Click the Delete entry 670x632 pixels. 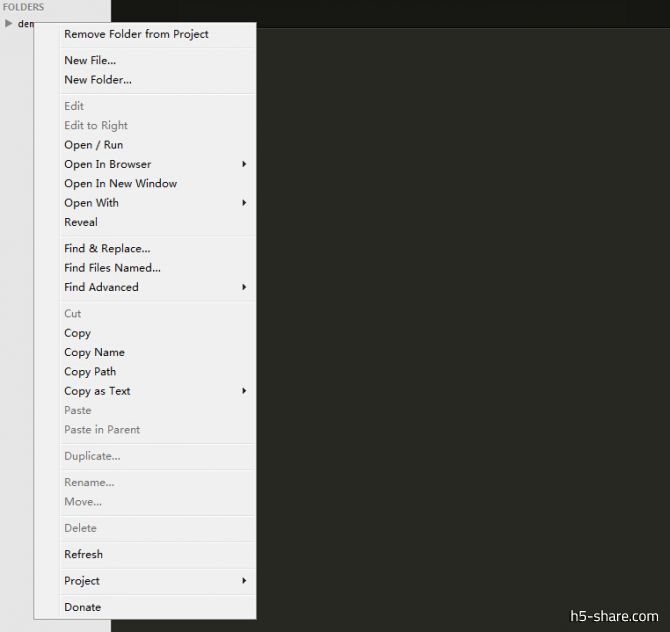[145, 528]
